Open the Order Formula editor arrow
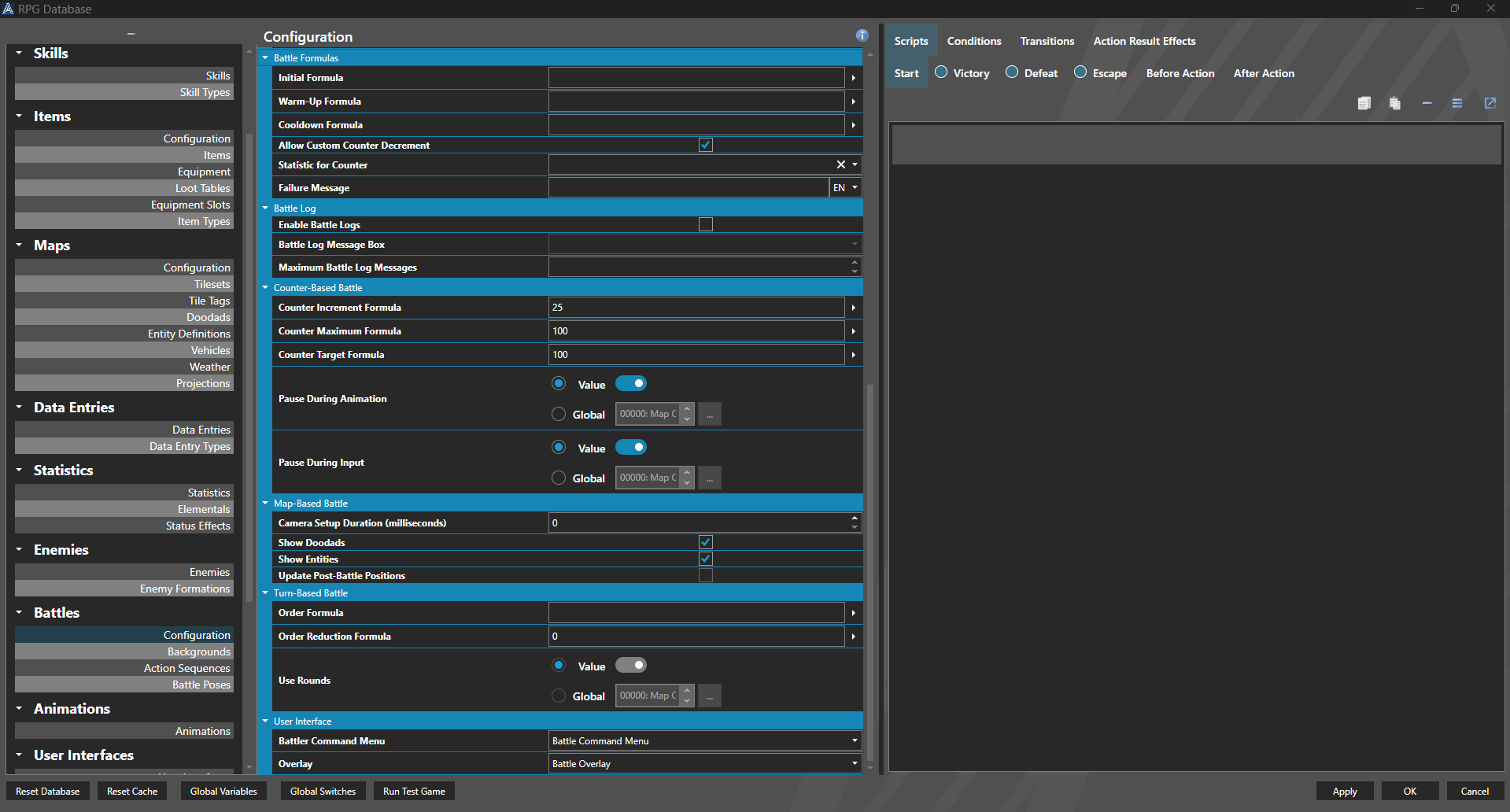This screenshot has width=1510, height=812. [x=853, y=612]
